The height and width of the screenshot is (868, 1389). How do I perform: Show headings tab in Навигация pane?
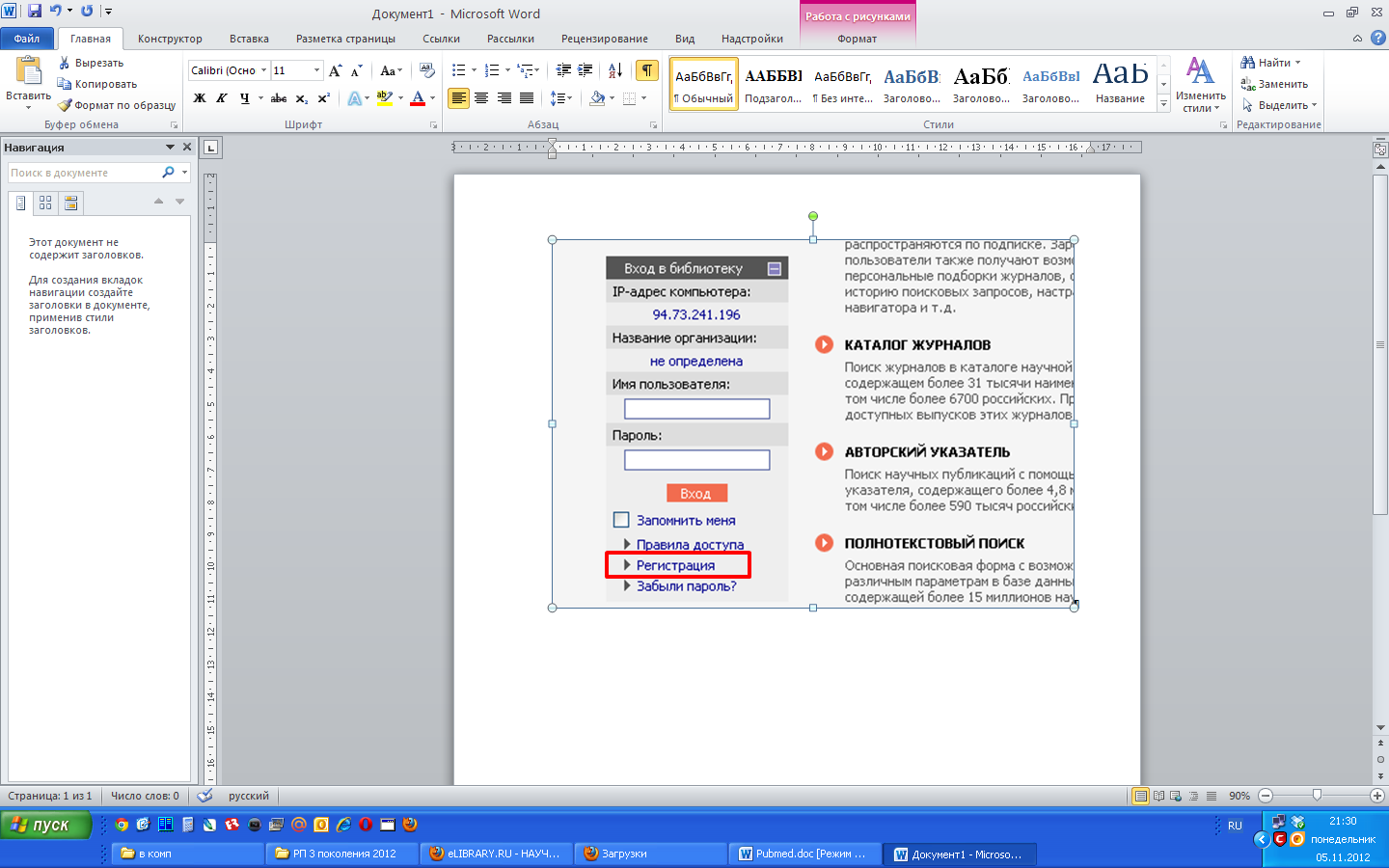(20, 203)
